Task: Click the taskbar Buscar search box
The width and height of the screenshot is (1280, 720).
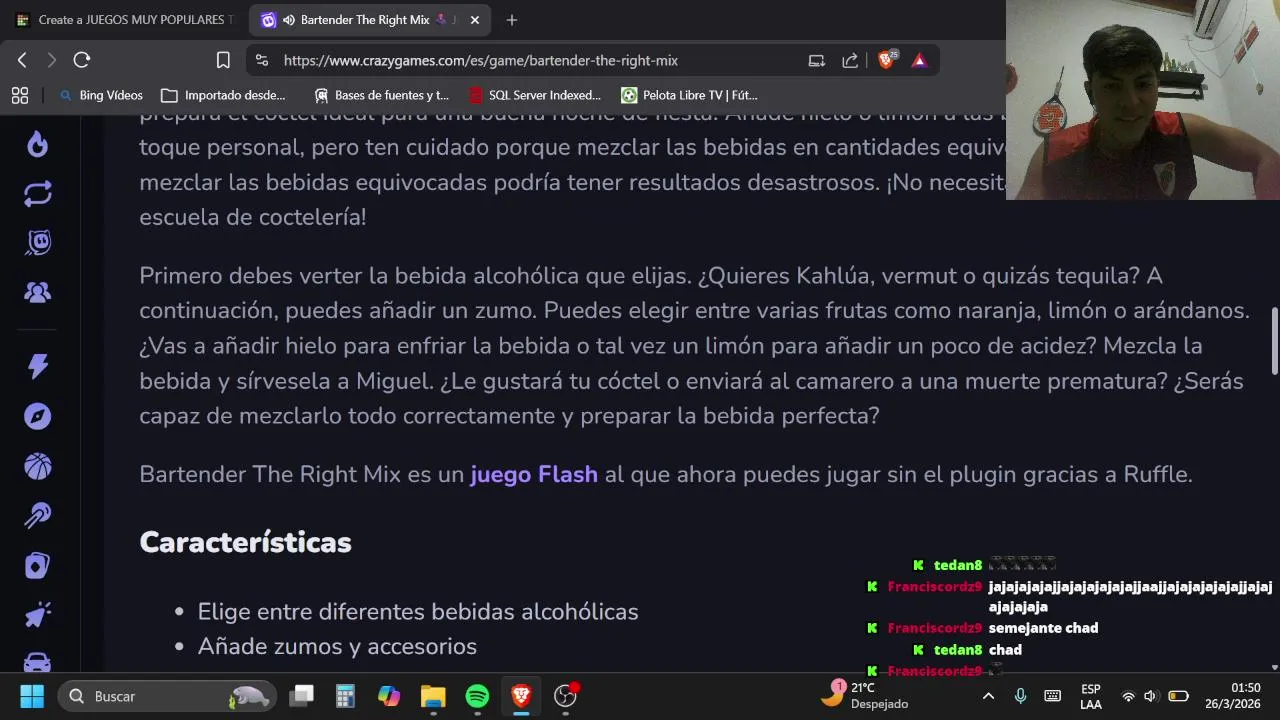Action: pyautogui.click(x=165, y=696)
